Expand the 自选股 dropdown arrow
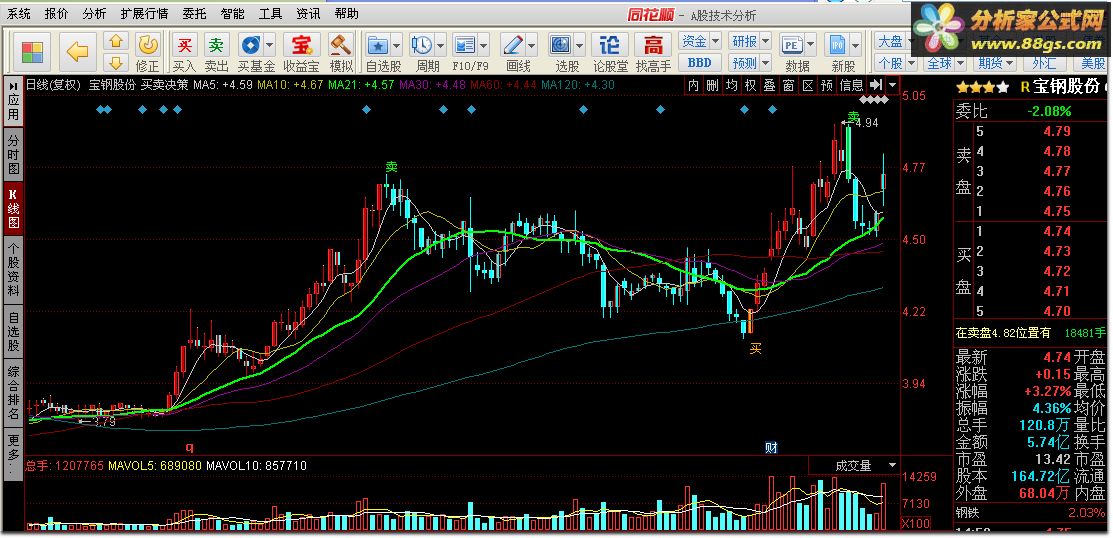Viewport: 1113px width, 538px height. (396, 46)
